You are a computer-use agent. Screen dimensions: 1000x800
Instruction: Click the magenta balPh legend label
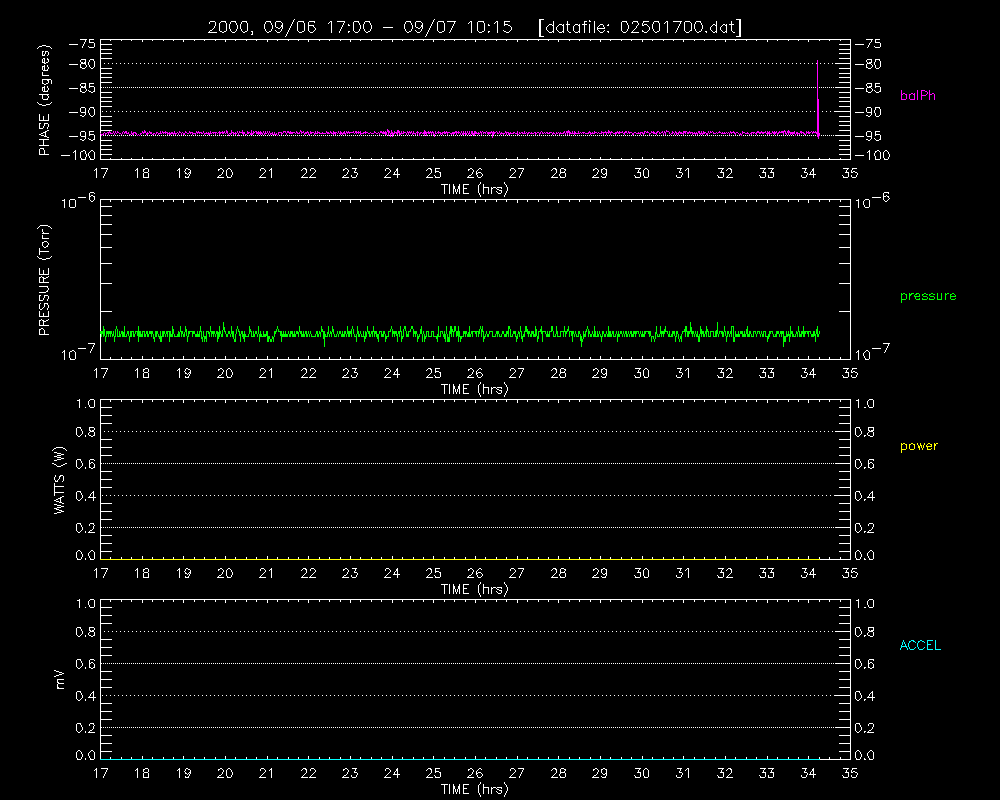point(917,96)
